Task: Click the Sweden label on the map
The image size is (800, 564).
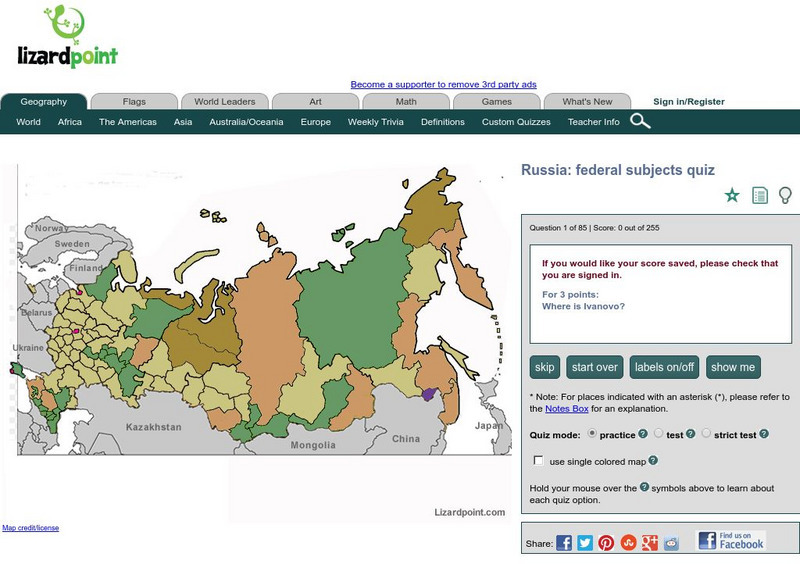Action: click(72, 244)
